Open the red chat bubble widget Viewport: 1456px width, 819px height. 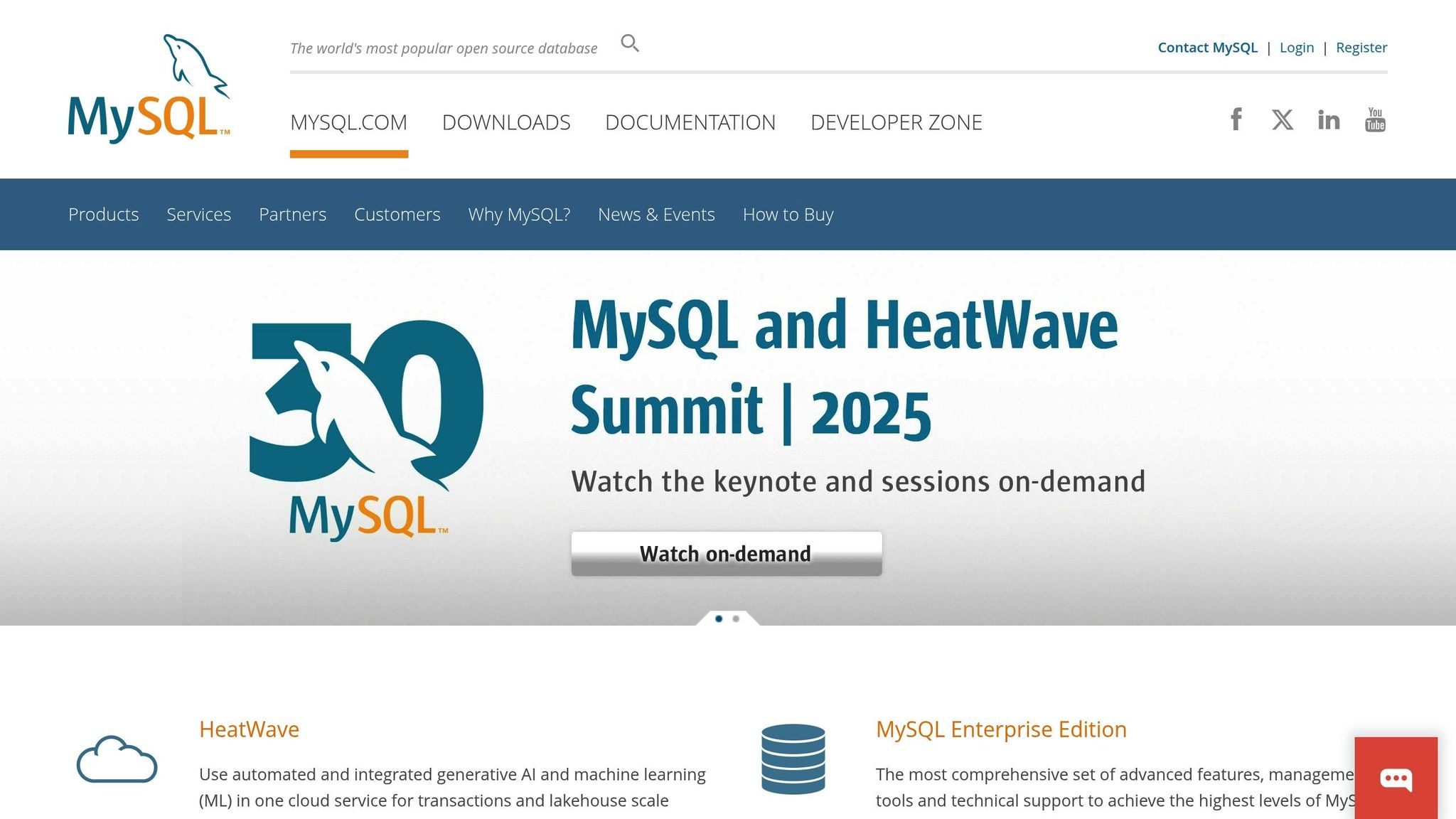point(1396,778)
